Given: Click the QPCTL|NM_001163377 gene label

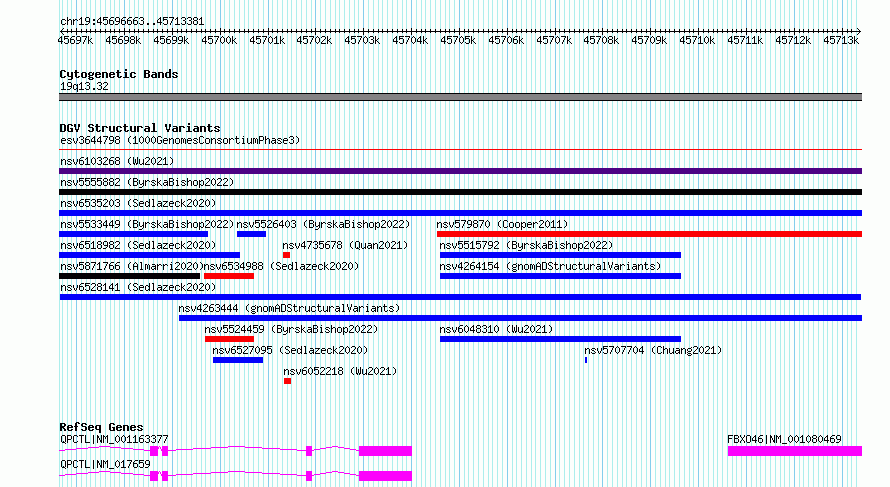Looking at the screenshot, I should (114, 439).
